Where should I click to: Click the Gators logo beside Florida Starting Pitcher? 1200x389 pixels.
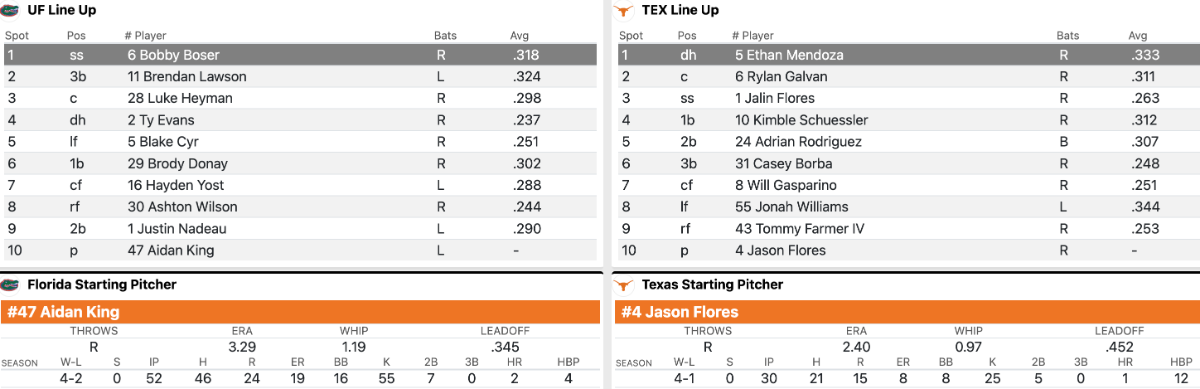(x=11, y=285)
